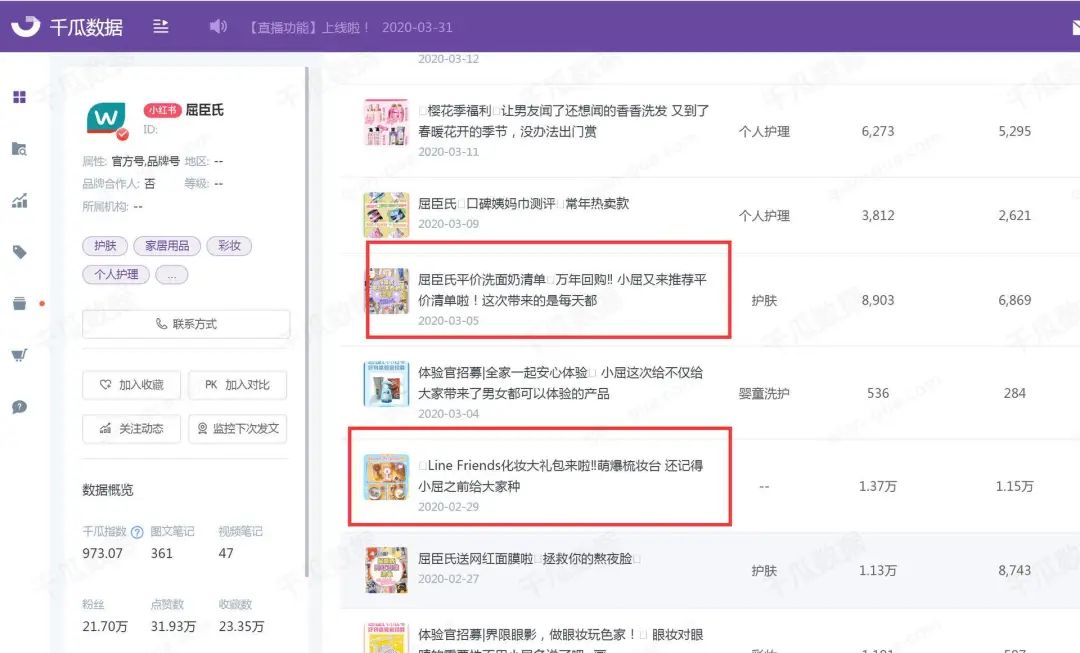Click the 千瓜数据 logo

coord(68,26)
